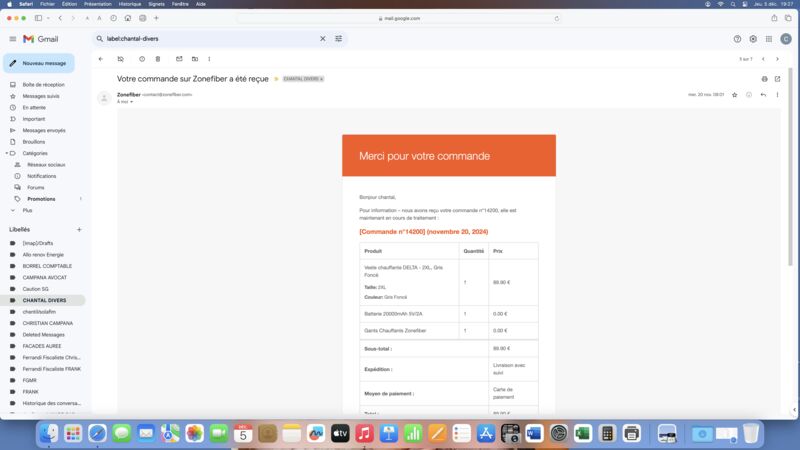Select CAMPANA AVOCAT label
This screenshot has width=800, height=450.
click(x=44, y=278)
